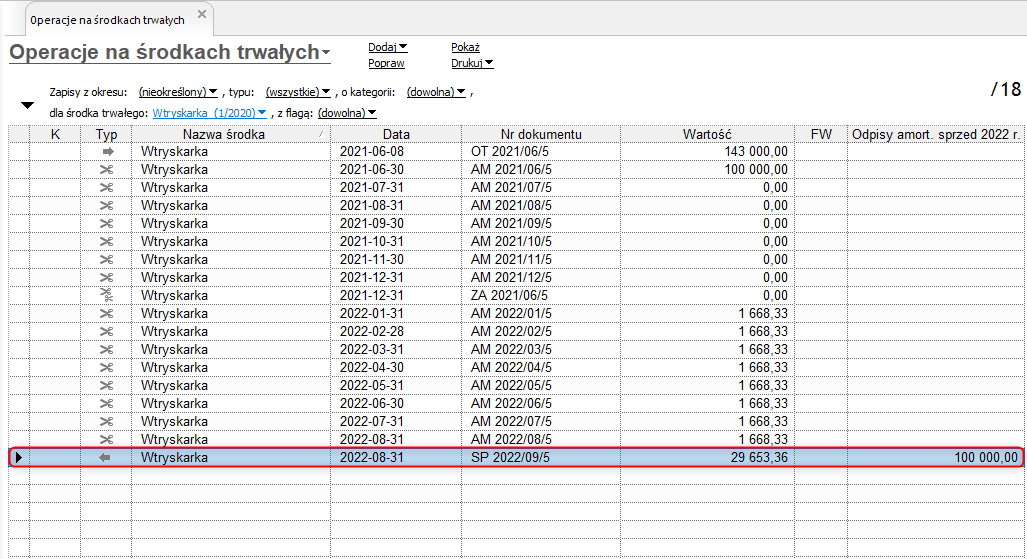Click the Wartość column header
Screen dimensions: 1027x559
707,134
